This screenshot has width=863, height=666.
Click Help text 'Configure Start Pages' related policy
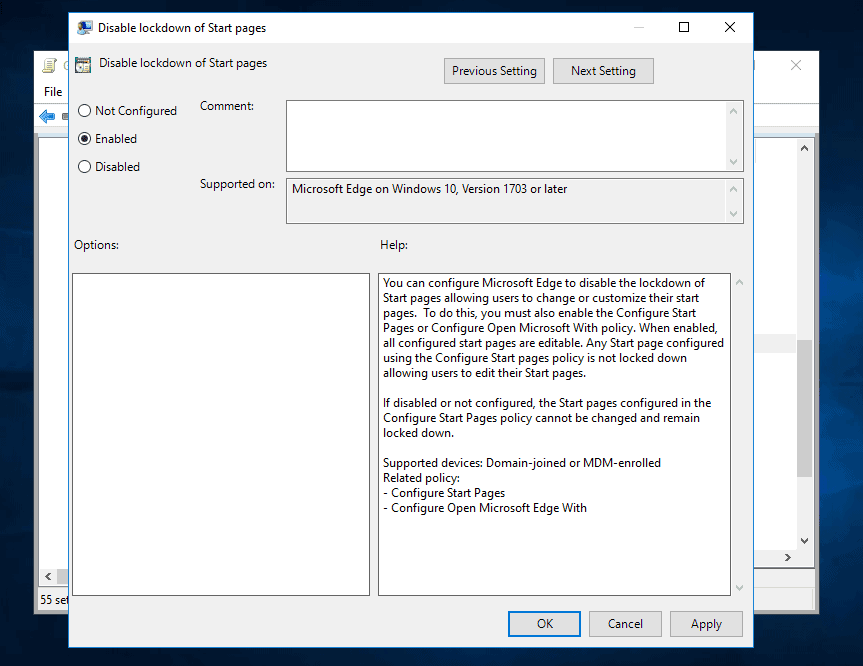coord(448,493)
